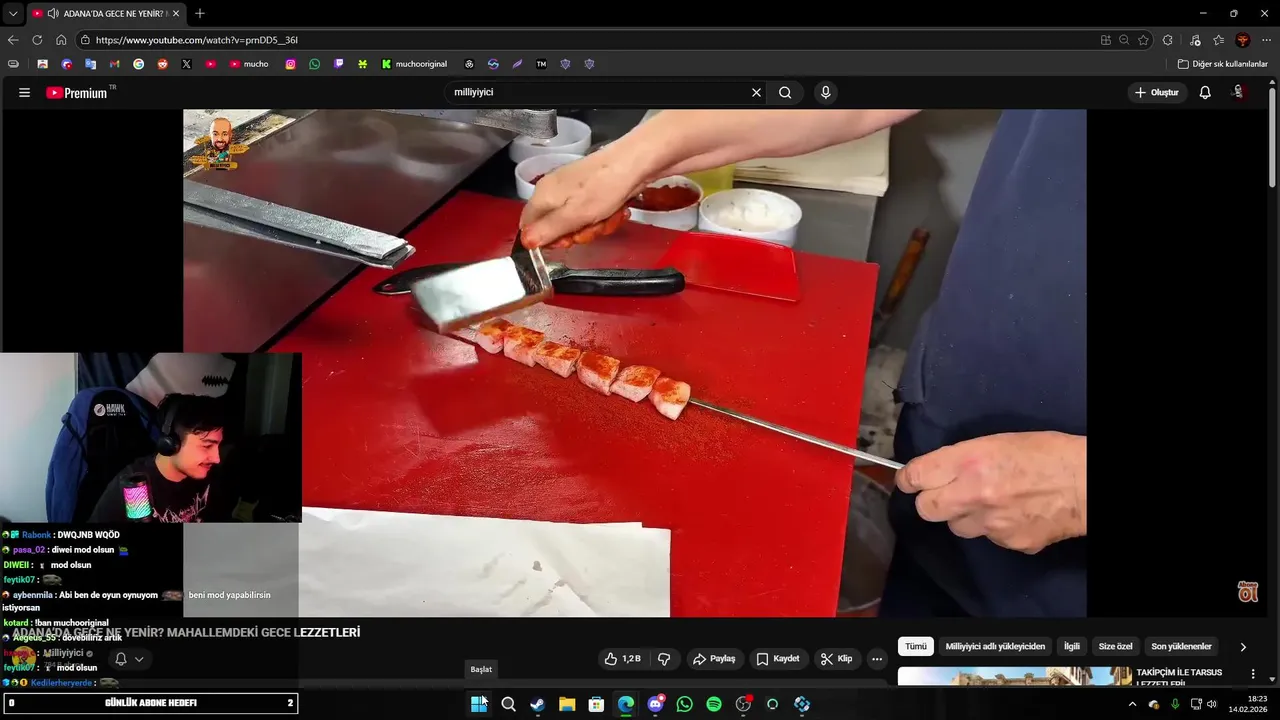This screenshot has width=1280, height=720.
Task: Open TAKİPÇİM İLE TARSUS LEZZETLERİ thumbnail
Action: (1014, 676)
